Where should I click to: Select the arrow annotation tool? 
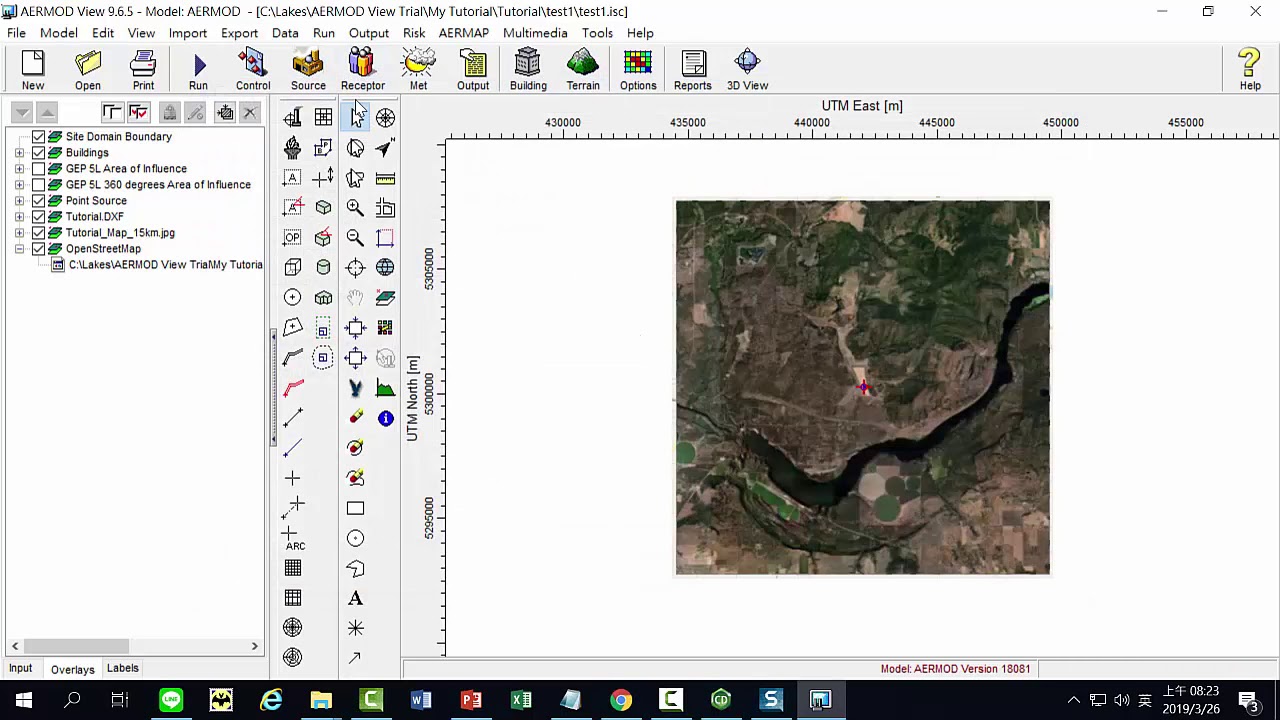pos(355,658)
